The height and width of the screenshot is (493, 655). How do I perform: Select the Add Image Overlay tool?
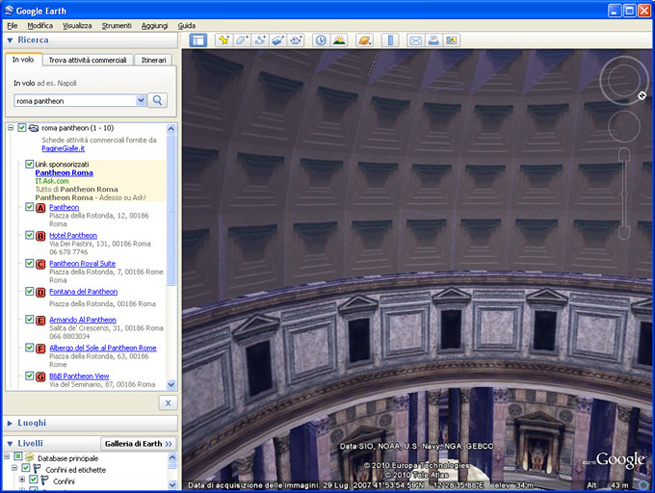coord(278,41)
